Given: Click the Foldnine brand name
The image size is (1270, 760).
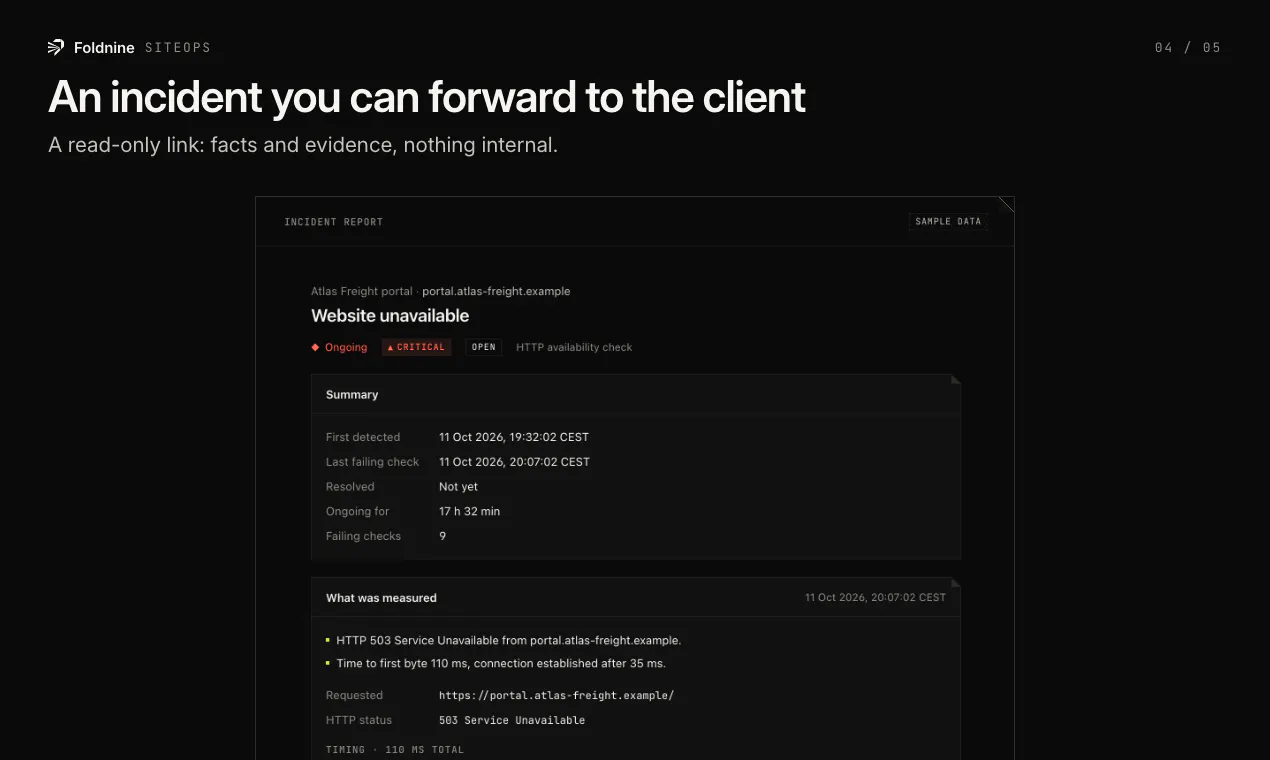Looking at the screenshot, I should click(x=104, y=48).
